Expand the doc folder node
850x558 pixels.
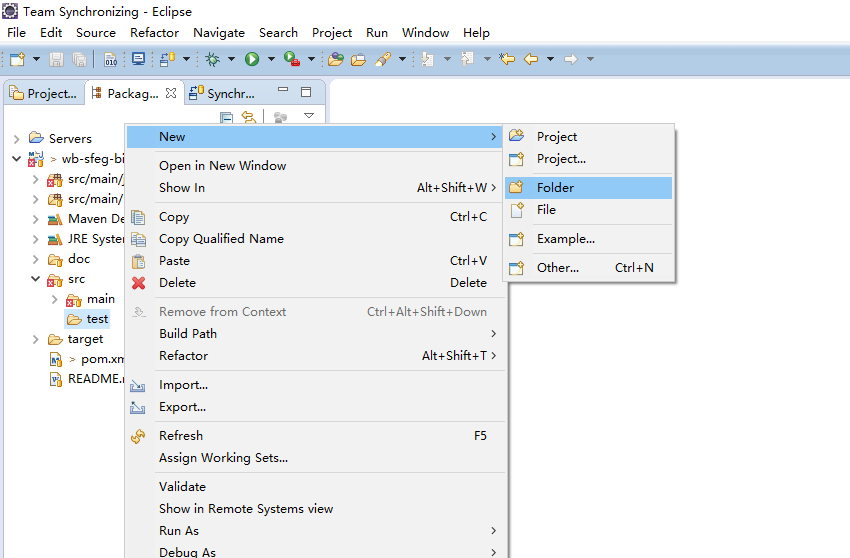[36, 259]
